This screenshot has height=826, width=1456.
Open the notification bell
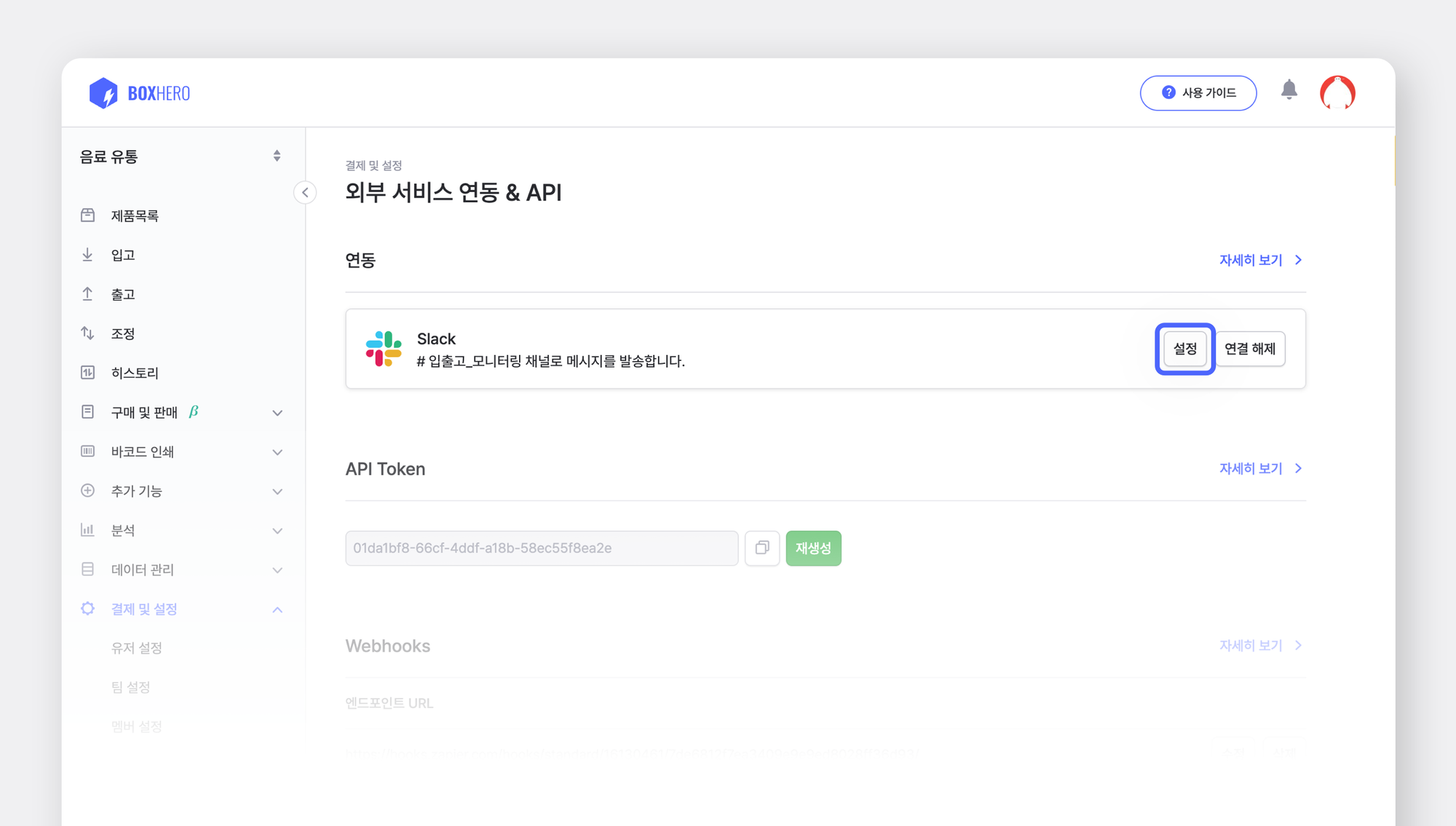(1289, 90)
